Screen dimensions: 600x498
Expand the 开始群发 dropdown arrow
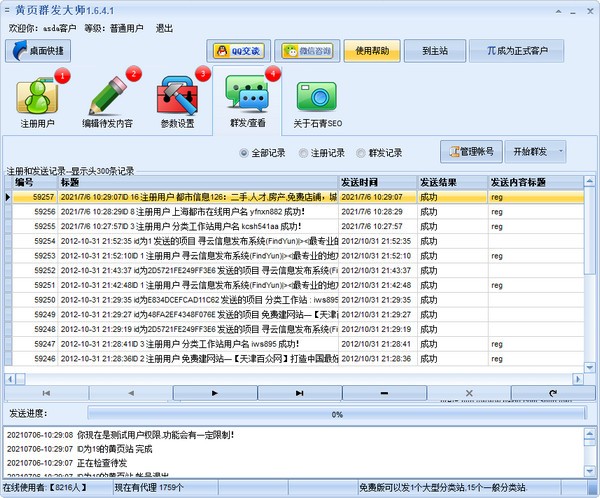(x=562, y=152)
